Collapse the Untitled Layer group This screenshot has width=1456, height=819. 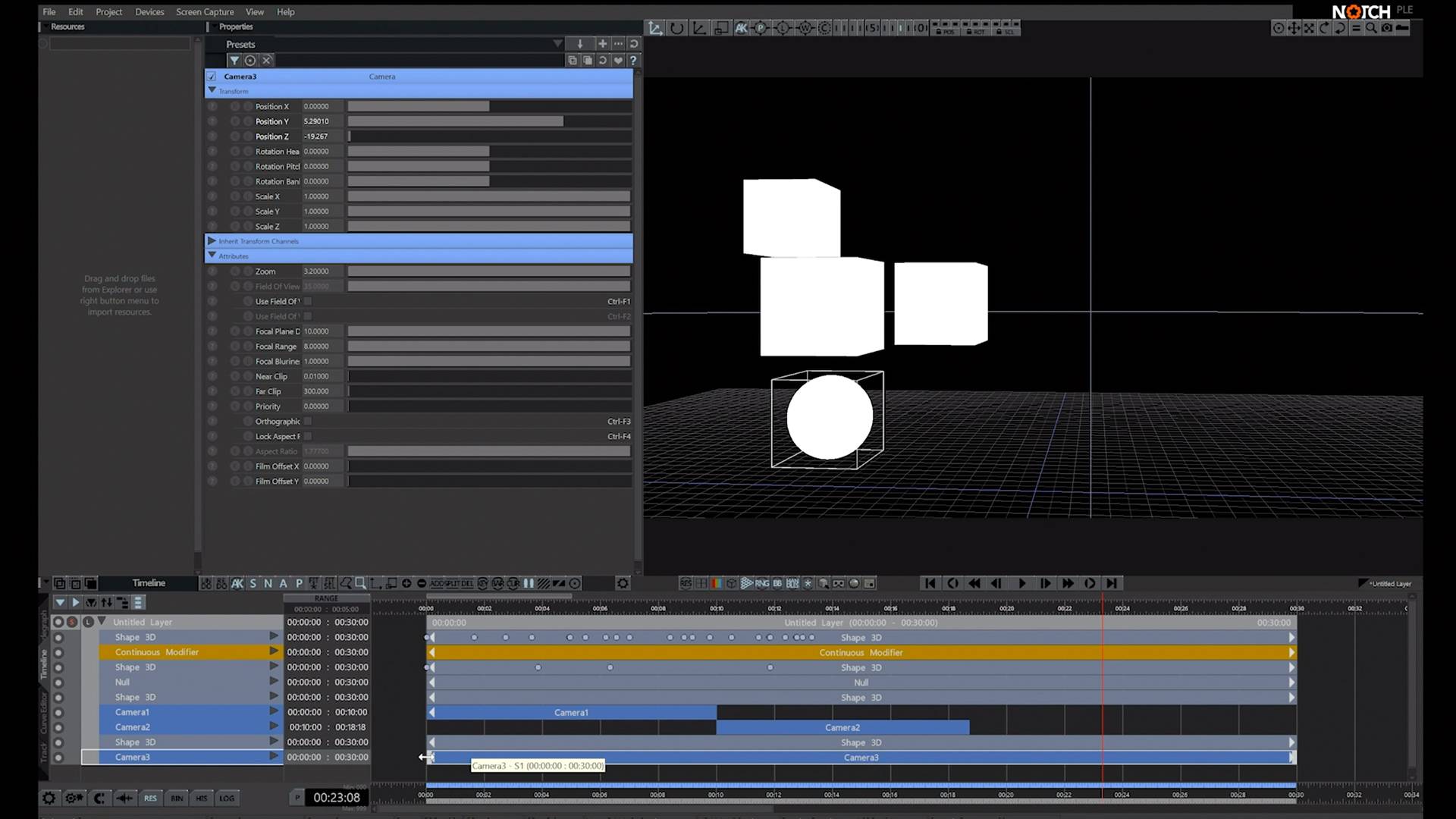tap(102, 622)
